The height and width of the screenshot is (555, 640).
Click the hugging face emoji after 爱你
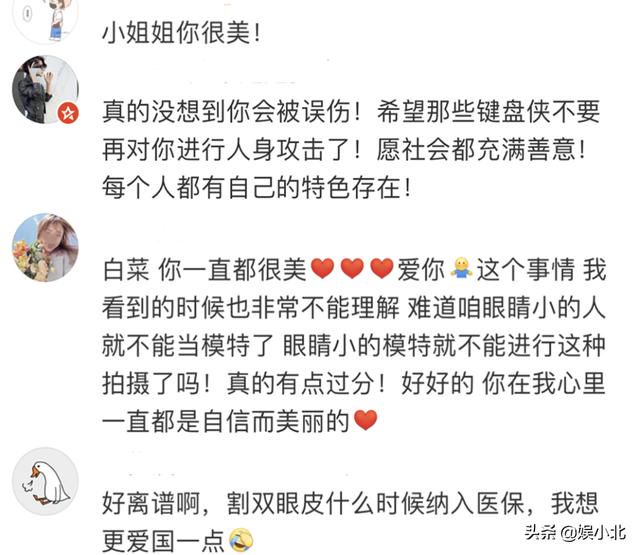pyautogui.click(x=461, y=269)
